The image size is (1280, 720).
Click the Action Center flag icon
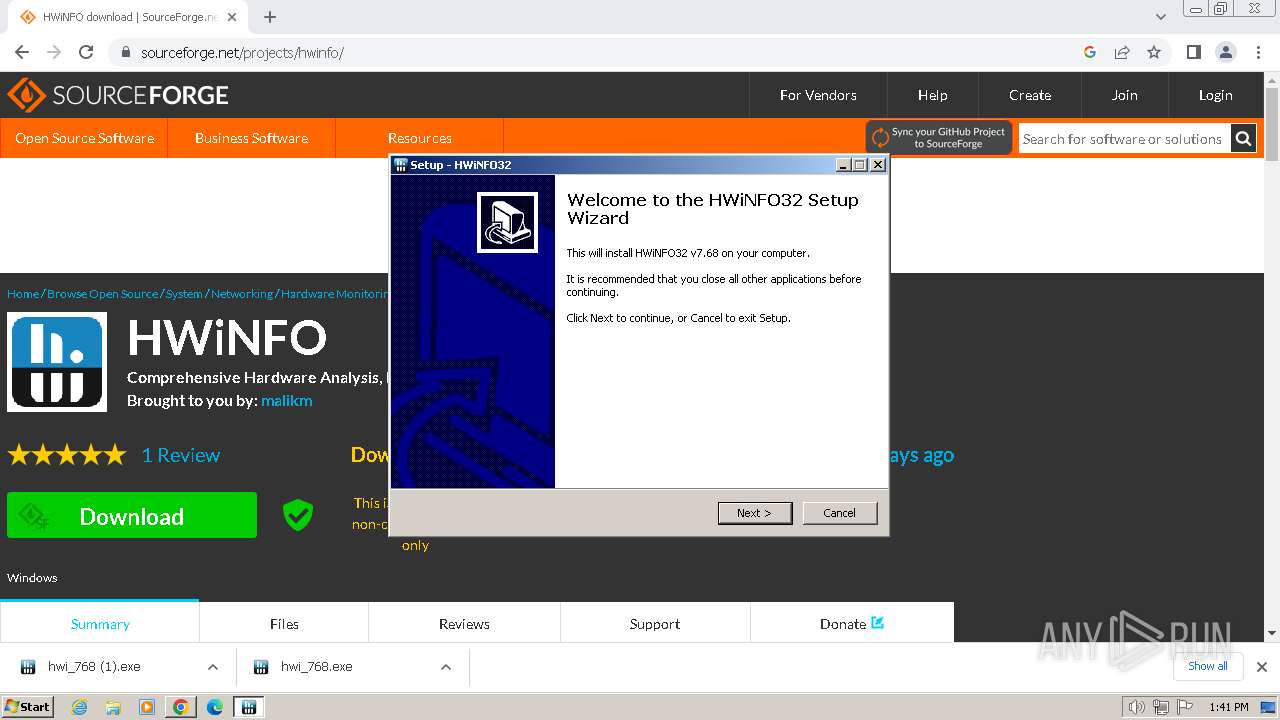pos(1184,707)
